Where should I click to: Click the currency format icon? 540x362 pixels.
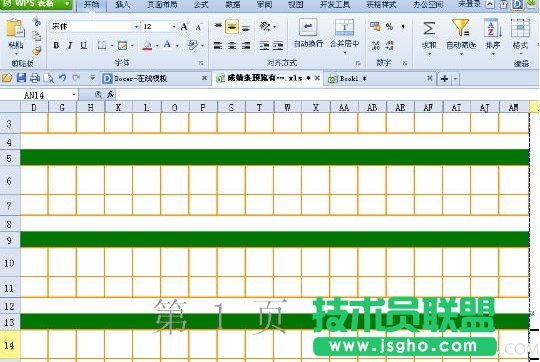coord(375,27)
